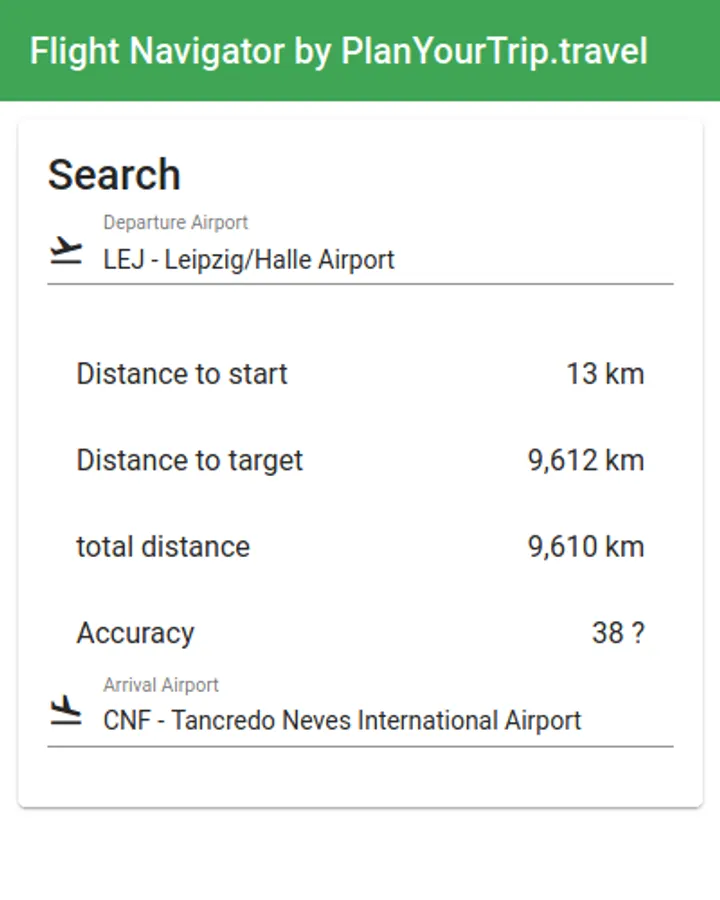Select the Accuracy label
720x900 pixels.
point(135,634)
